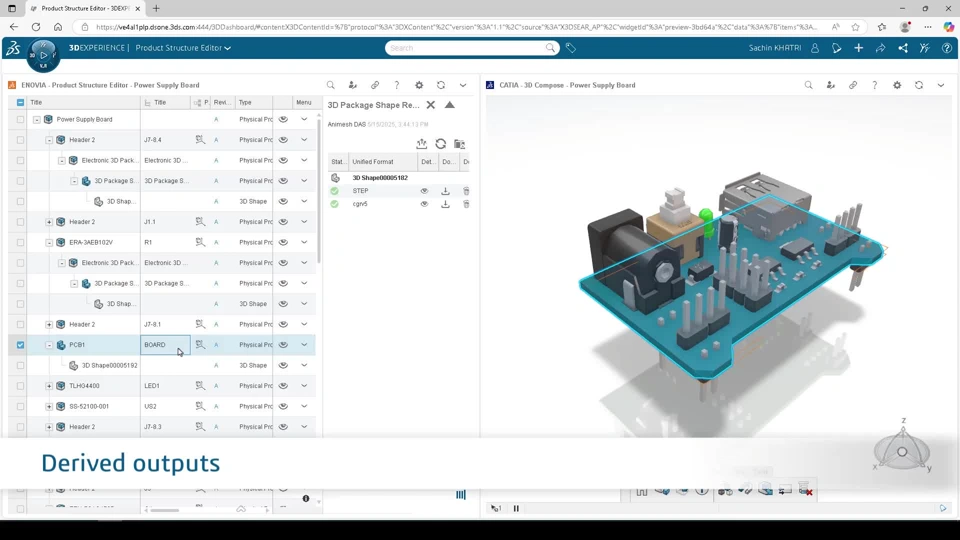Click link icon in ENOVIA panel header
Image resolution: width=960 pixels, height=540 pixels.
coord(375,85)
